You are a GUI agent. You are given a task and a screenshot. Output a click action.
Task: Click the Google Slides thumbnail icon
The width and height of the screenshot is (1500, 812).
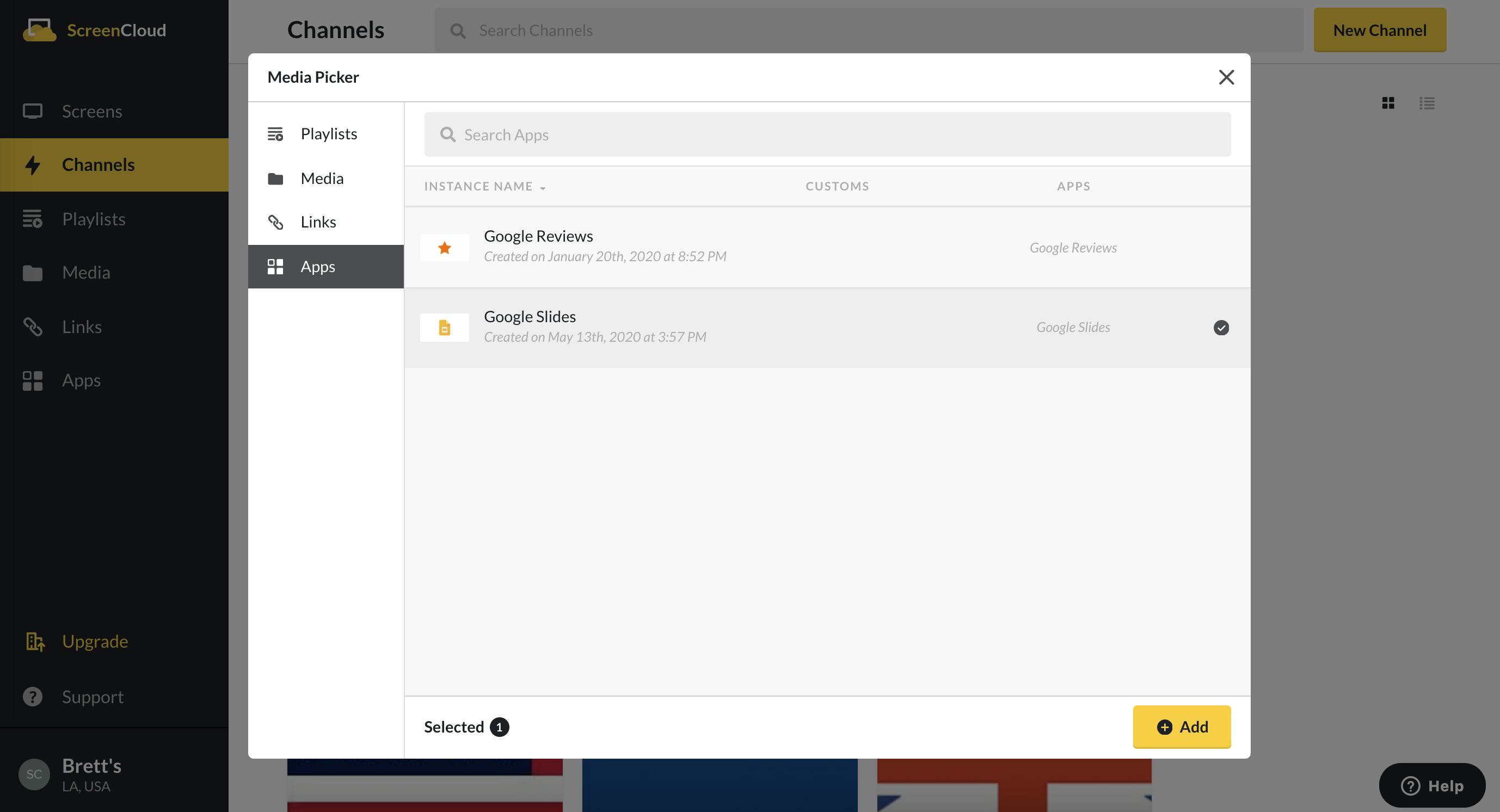tap(445, 328)
